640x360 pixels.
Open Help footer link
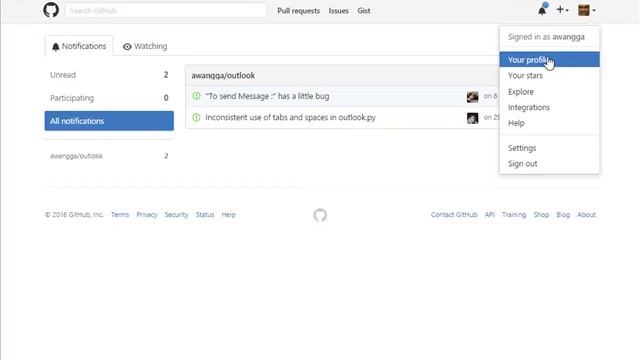click(x=229, y=215)
